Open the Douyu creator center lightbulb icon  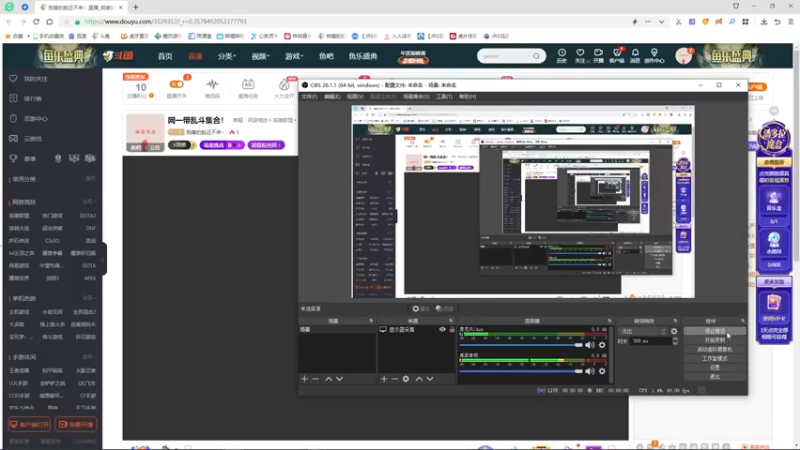[654, 56]
